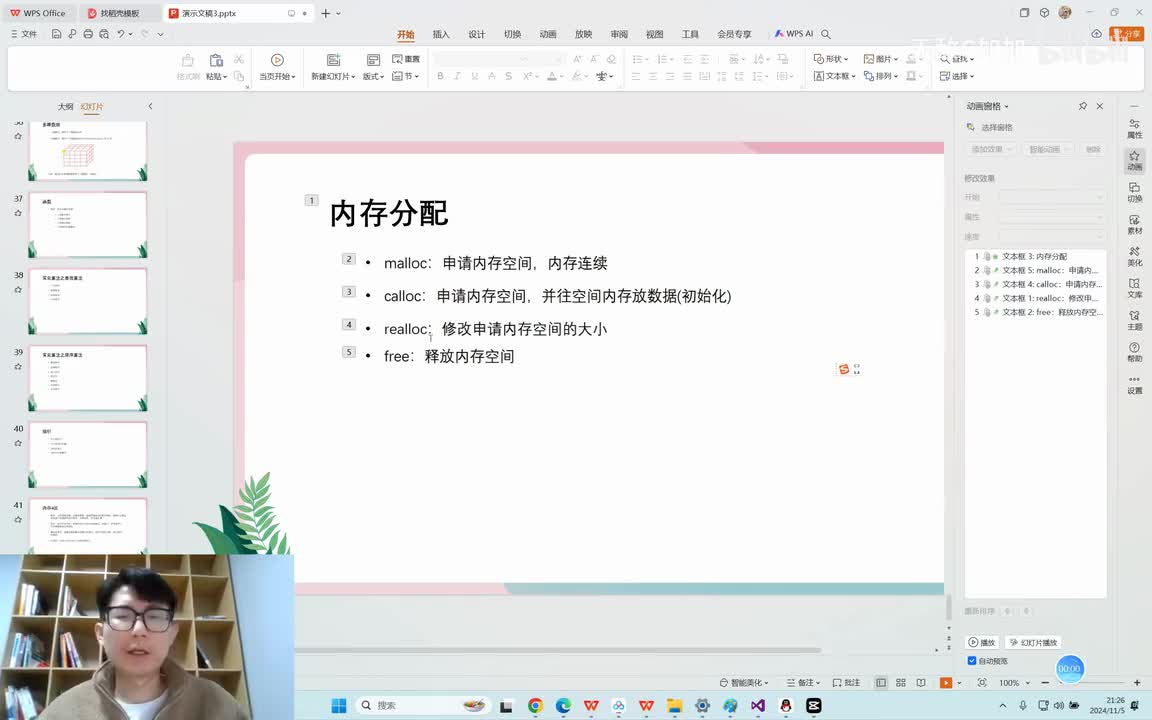Toggle the normal view button in the status bar
The image size is (1152, 720).
[x=881, y=683]
